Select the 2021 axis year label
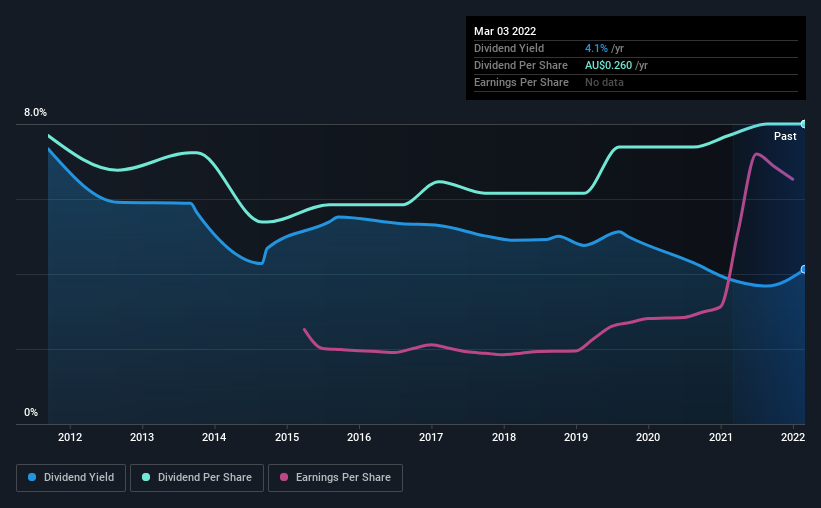This screenshot has width=821, height=508. 720,437
